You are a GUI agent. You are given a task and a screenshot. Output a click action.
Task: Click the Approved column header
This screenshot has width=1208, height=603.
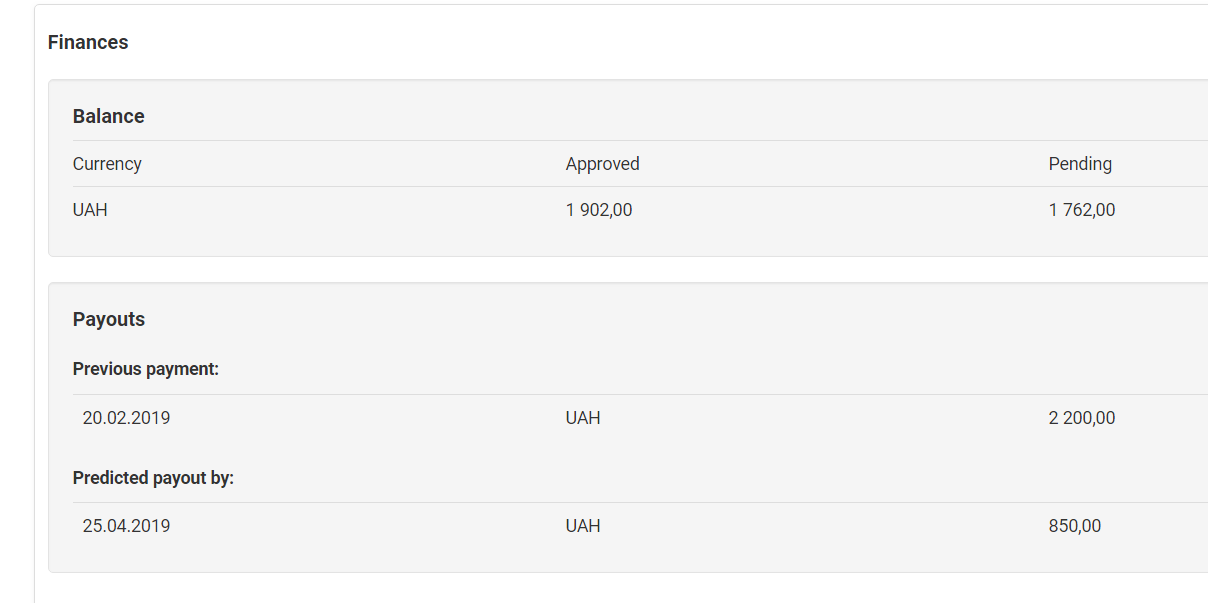(602, 164)
